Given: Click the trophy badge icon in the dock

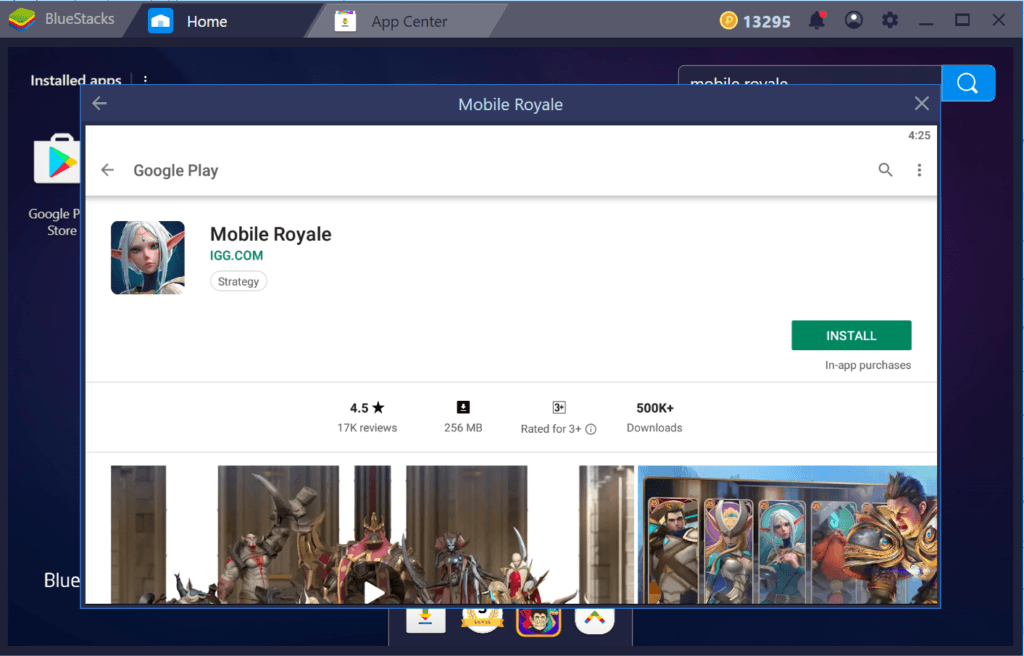Looking at the screenshot, I should click(x=481, y=618).
